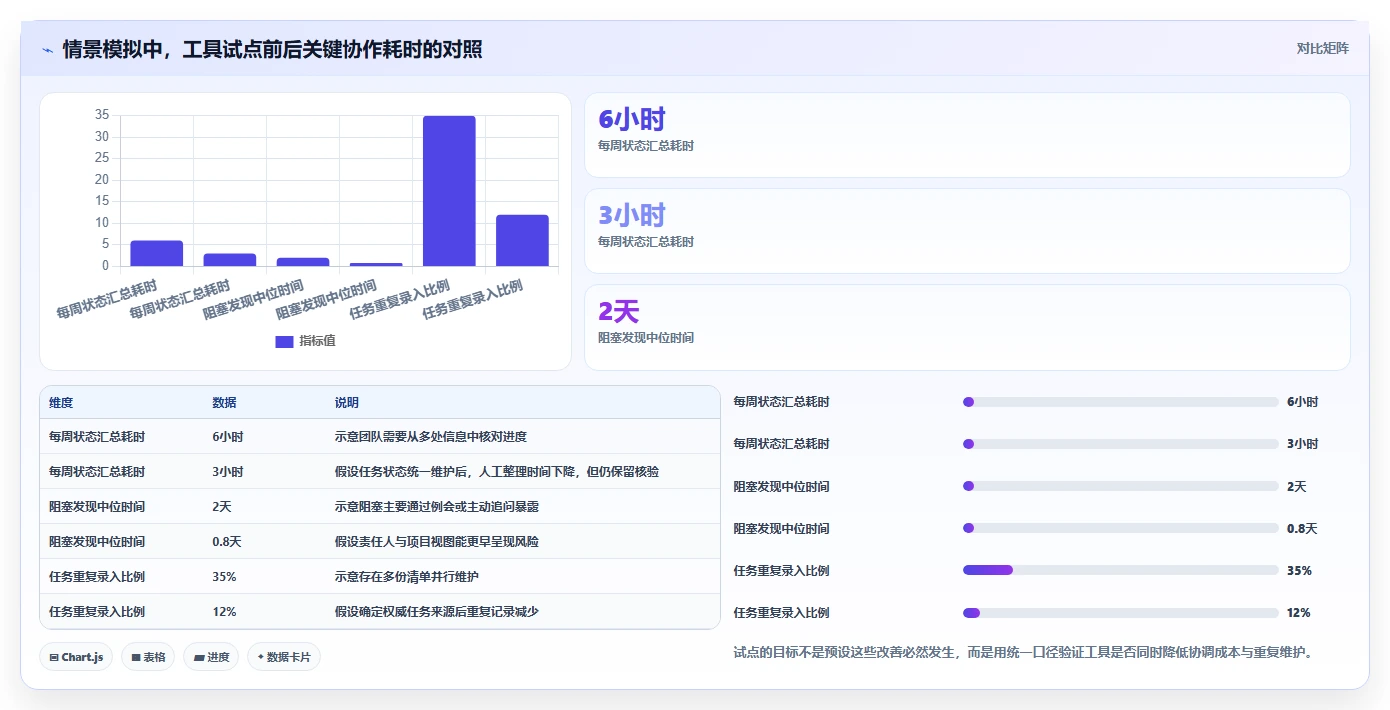Click the progress bar in the 35% row
Viewport: 1390px width, 710px height.
(x=1120, y=570)
